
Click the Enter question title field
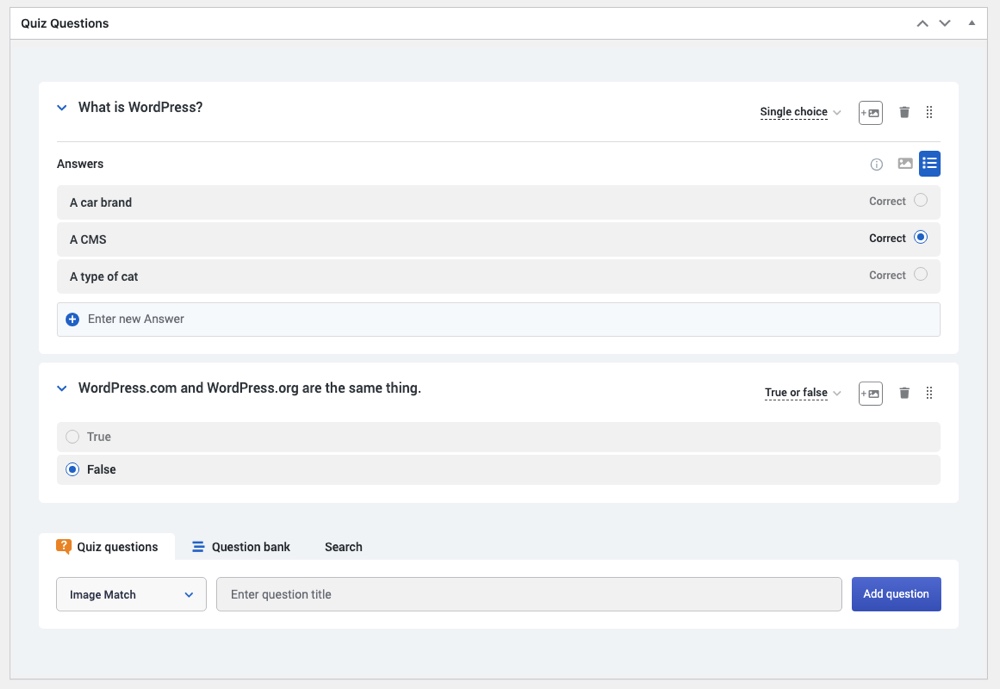(529, 595)
